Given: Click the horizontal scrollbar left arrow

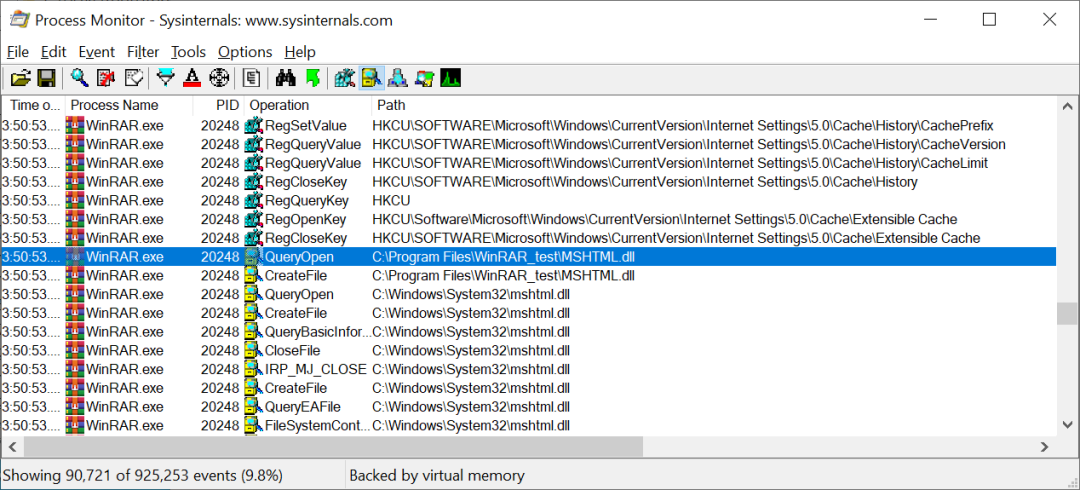Looking at the screenshot, I should point(11,447).
